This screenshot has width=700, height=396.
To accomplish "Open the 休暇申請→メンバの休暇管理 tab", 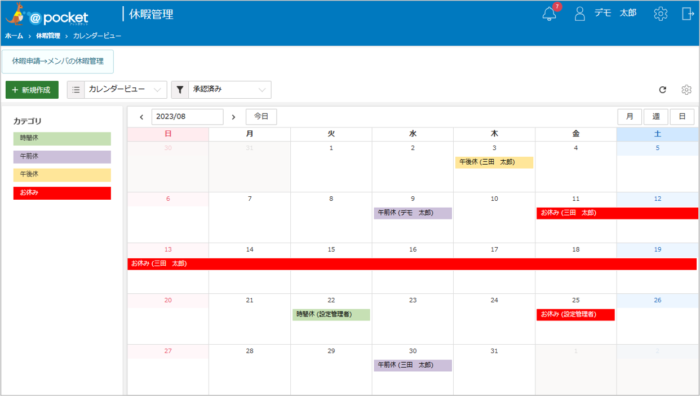I will click(58, 61).
